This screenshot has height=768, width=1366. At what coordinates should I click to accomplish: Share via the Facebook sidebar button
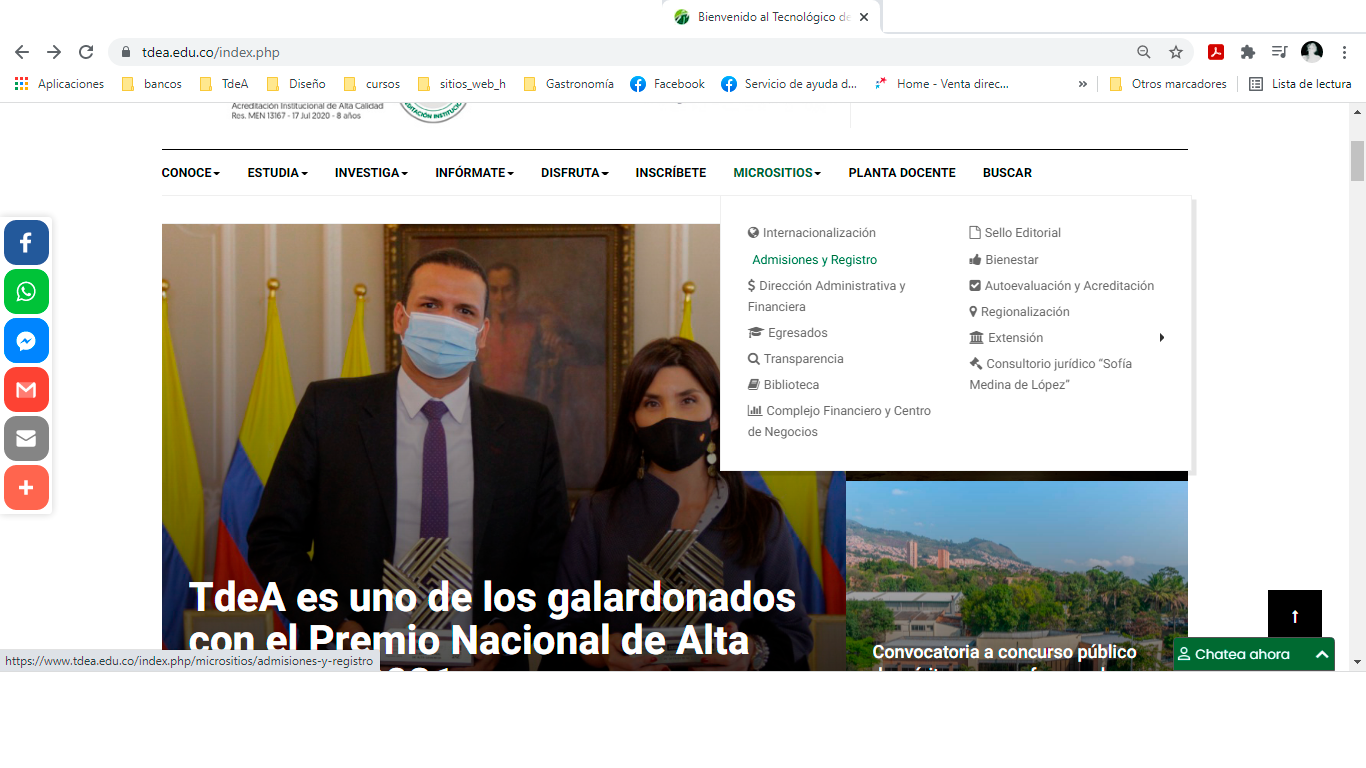26,242
